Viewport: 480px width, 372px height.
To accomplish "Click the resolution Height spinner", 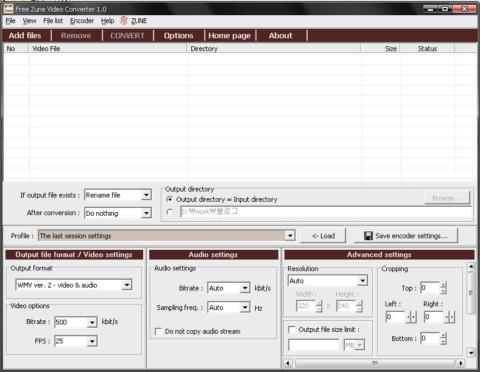I will tap(359, 306).
